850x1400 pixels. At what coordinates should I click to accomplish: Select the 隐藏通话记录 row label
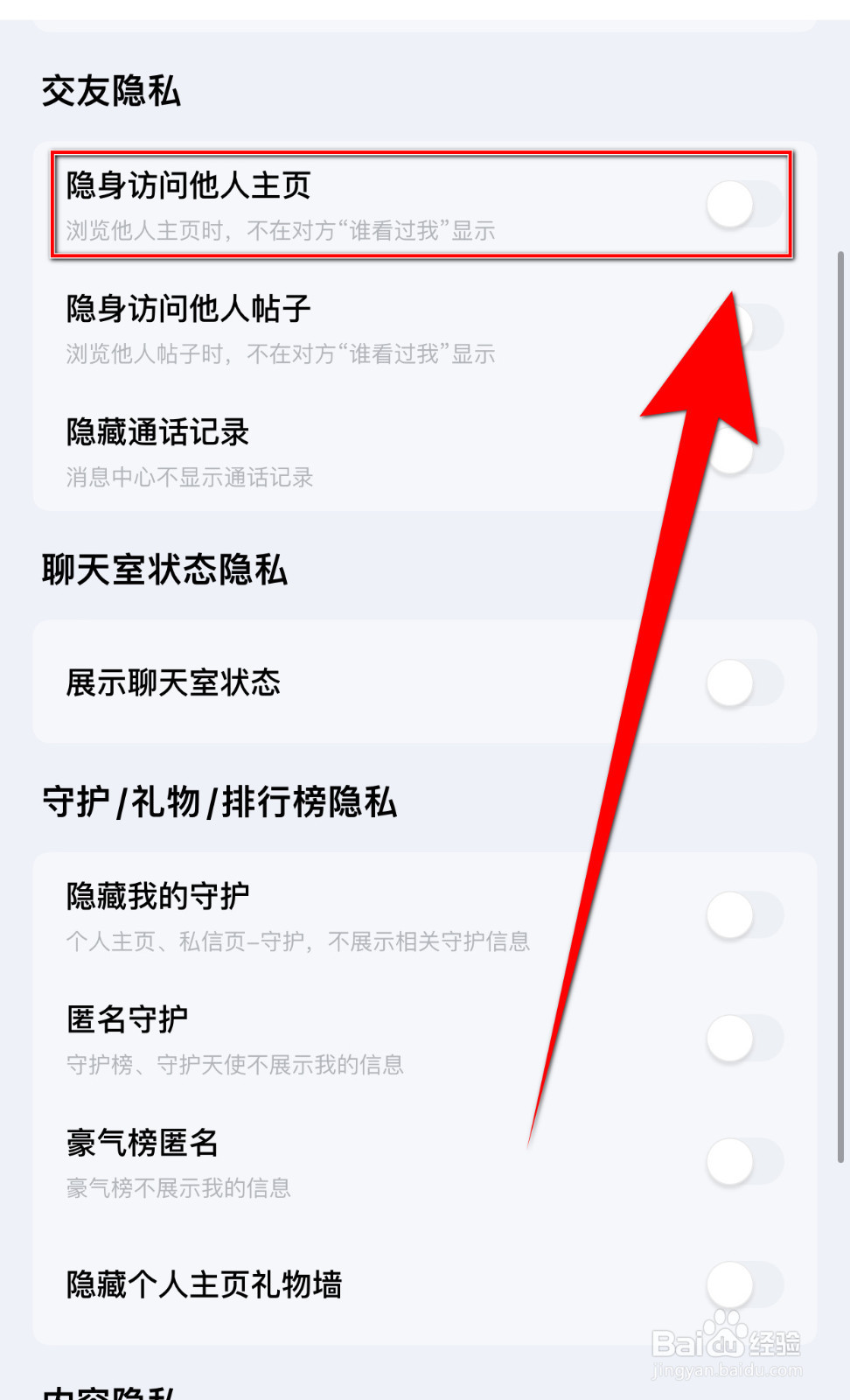click(158, 432)
